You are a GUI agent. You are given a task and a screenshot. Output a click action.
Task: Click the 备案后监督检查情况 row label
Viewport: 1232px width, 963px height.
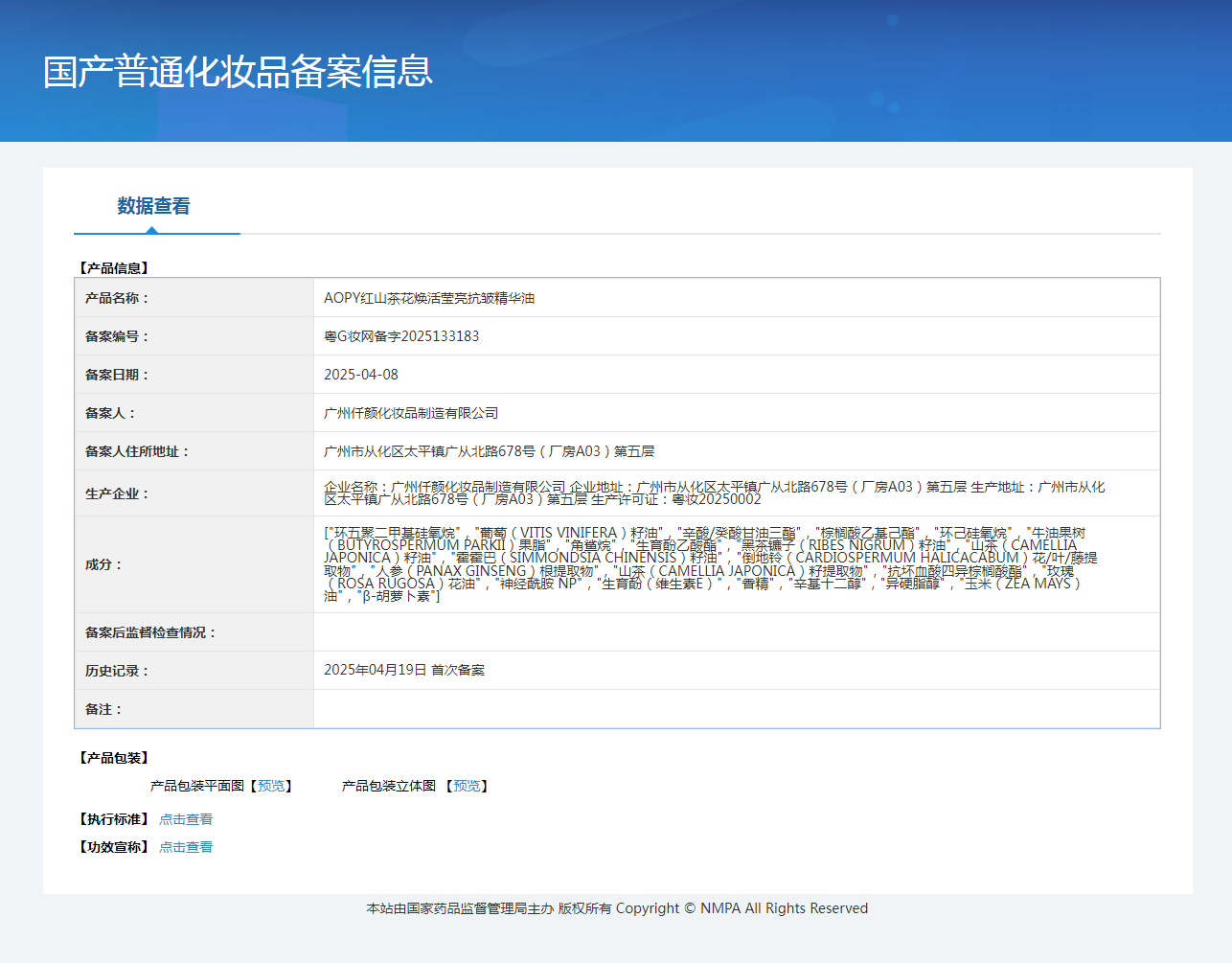pos(150,632)
